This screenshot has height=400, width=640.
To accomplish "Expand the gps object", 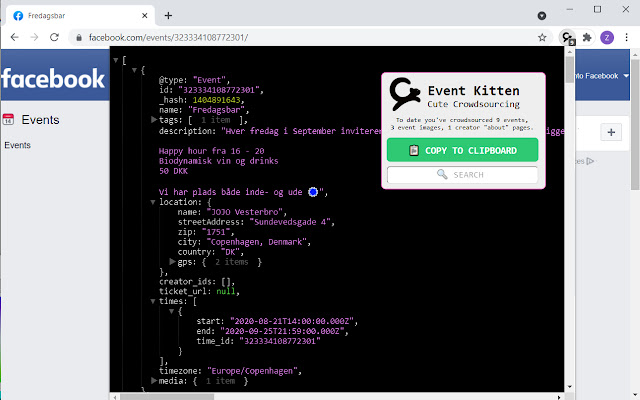I will tap(173, 262).
